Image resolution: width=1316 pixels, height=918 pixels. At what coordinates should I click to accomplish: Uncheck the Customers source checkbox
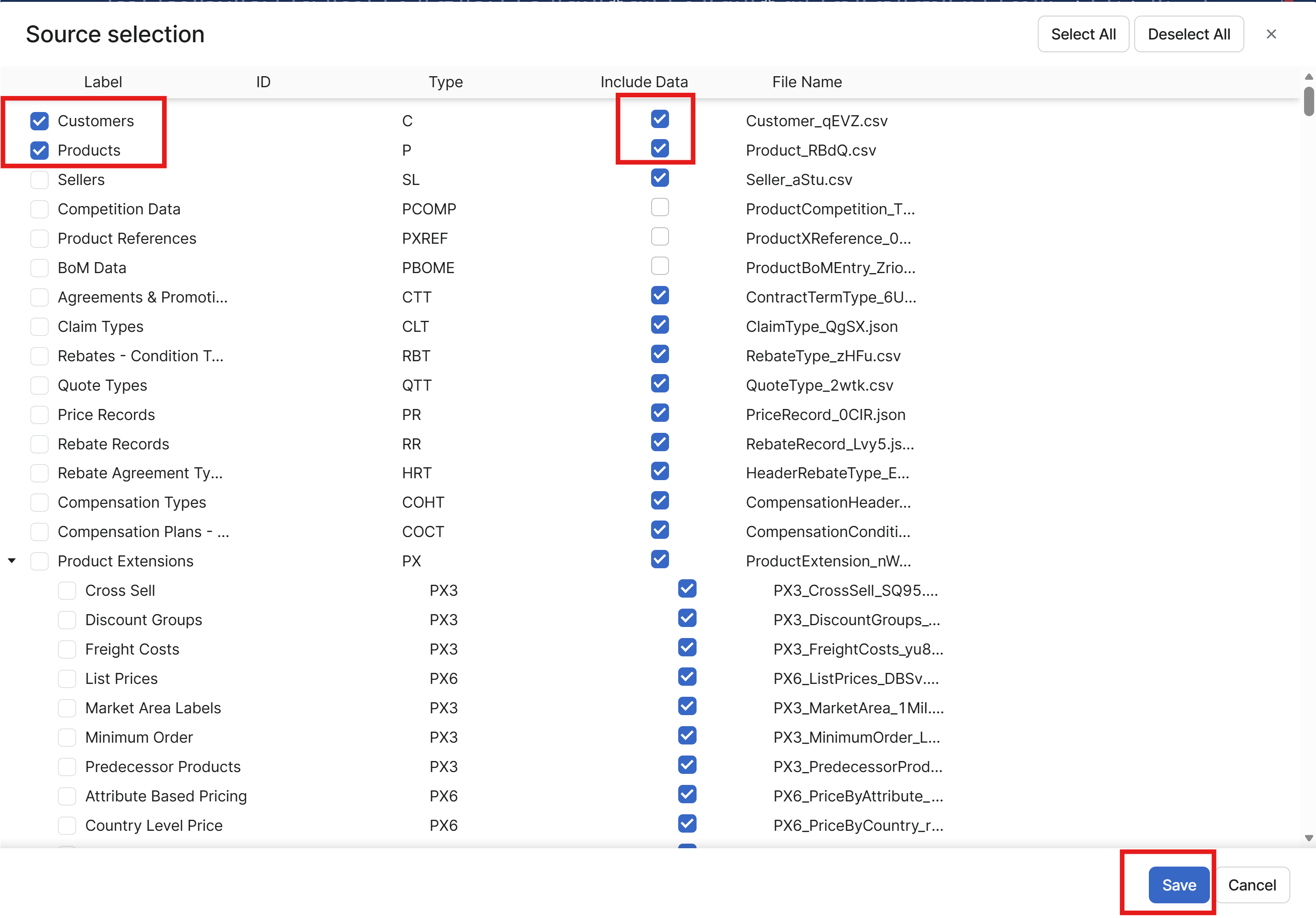coord(39,121)
